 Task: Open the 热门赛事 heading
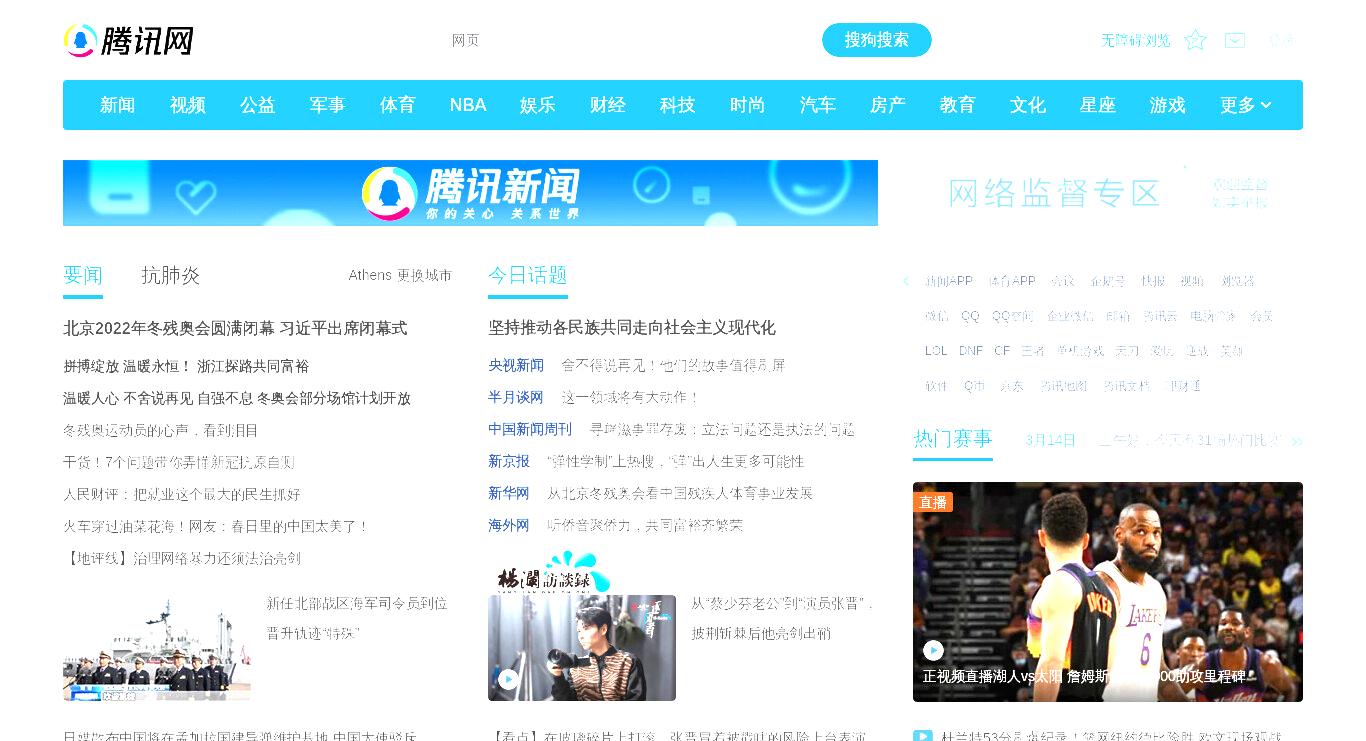coord(953,439)
